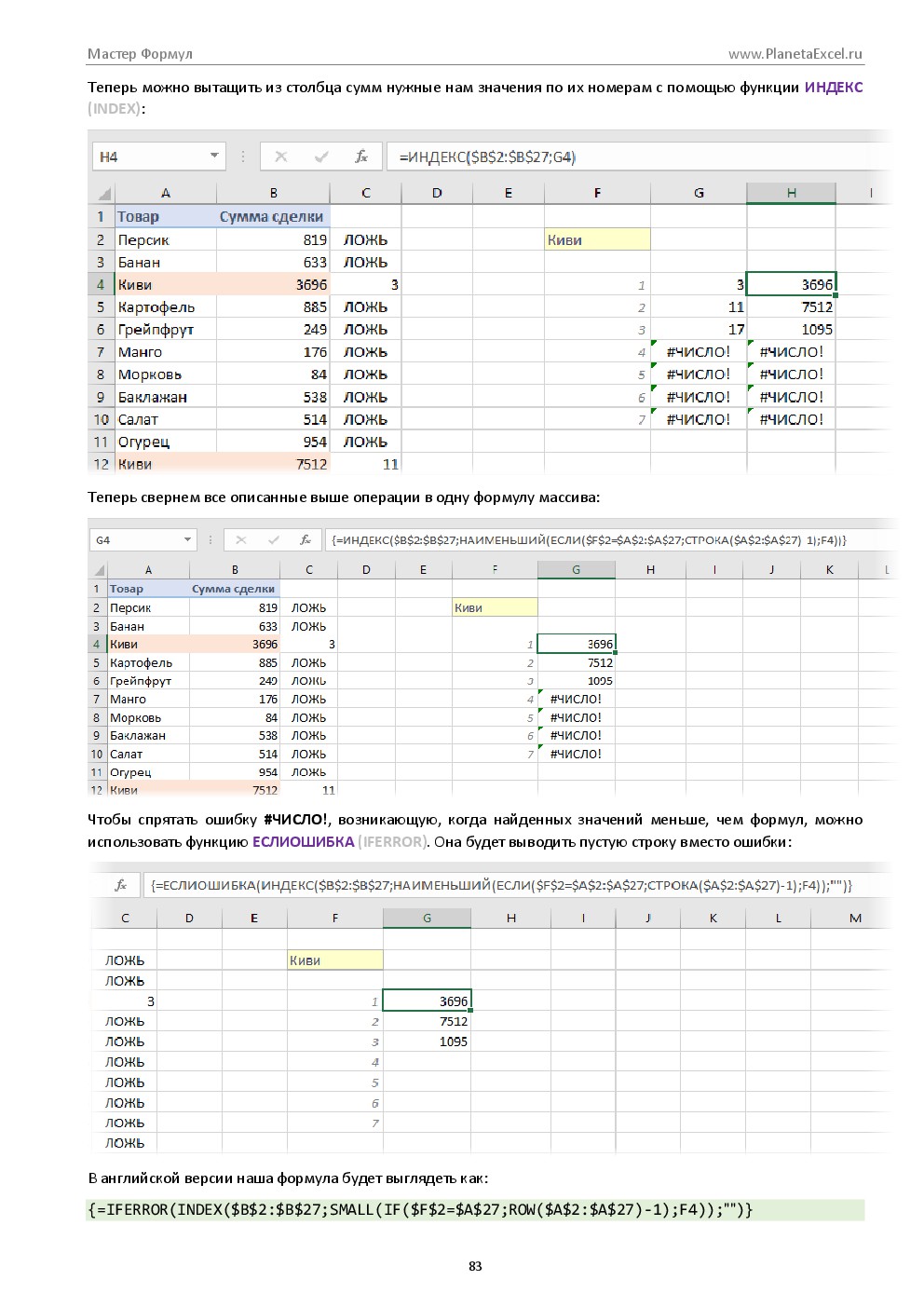Screen dimensions: 924x1307
Task: Select column header J in the G4 sheet
Action: pos(771,569)
